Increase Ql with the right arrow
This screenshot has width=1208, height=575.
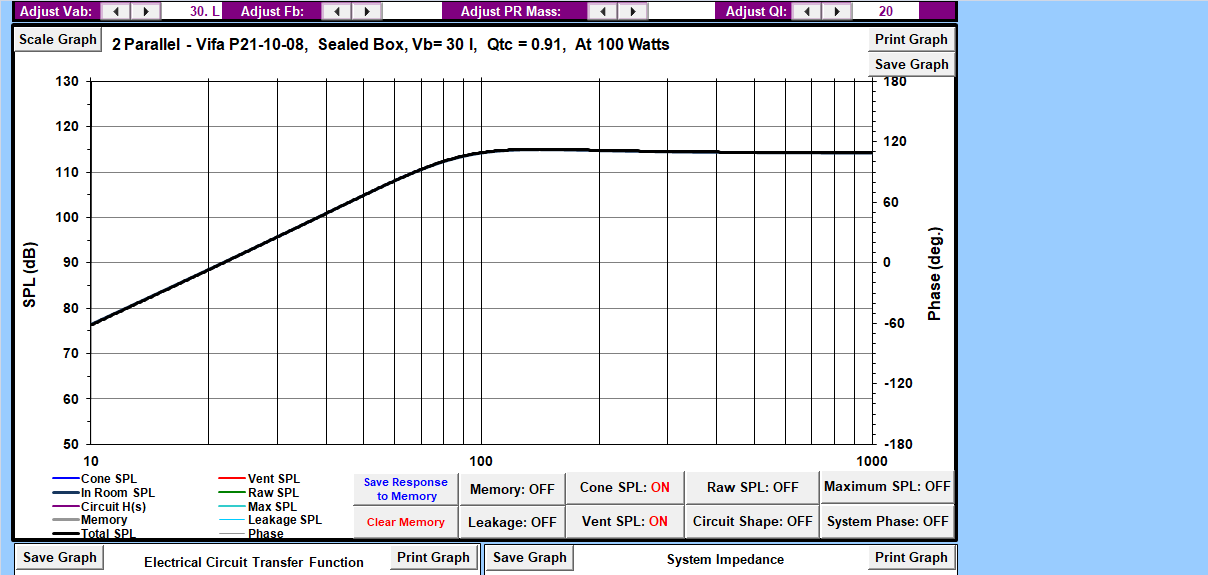(x=837, y=11)
